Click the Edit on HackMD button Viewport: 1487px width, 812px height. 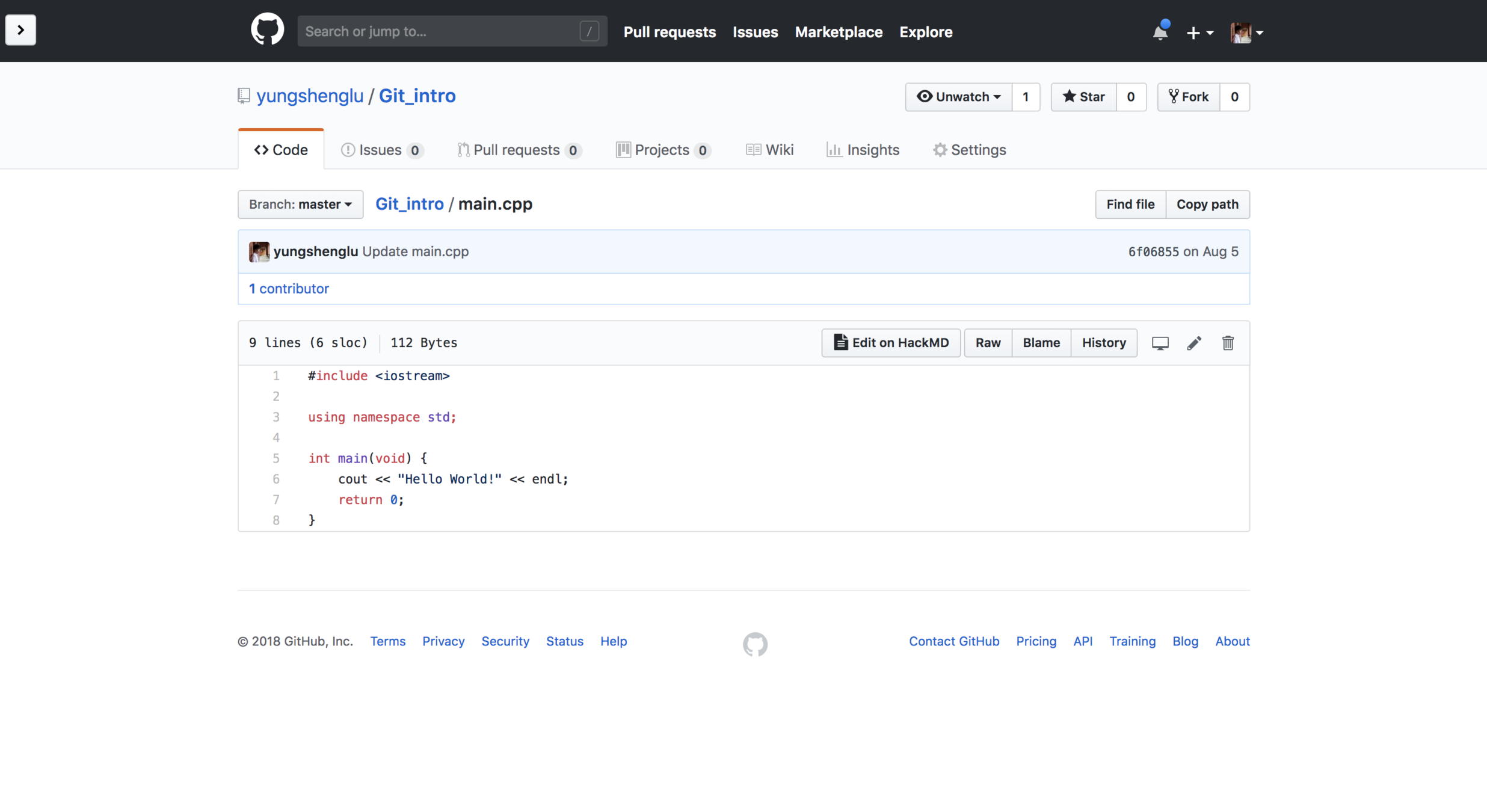point(891,343)
